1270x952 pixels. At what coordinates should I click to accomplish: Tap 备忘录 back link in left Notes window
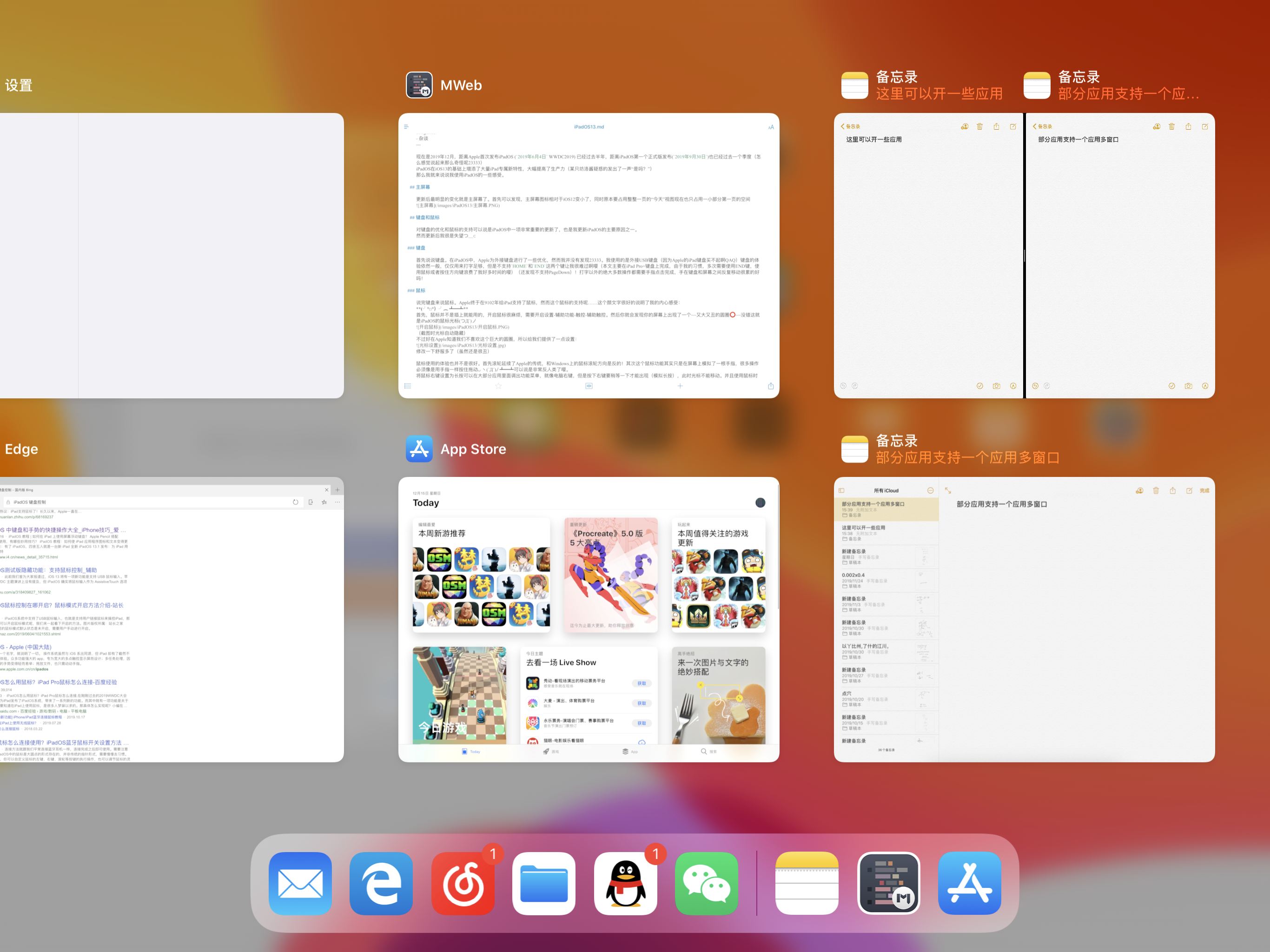(x=851, y=126)
